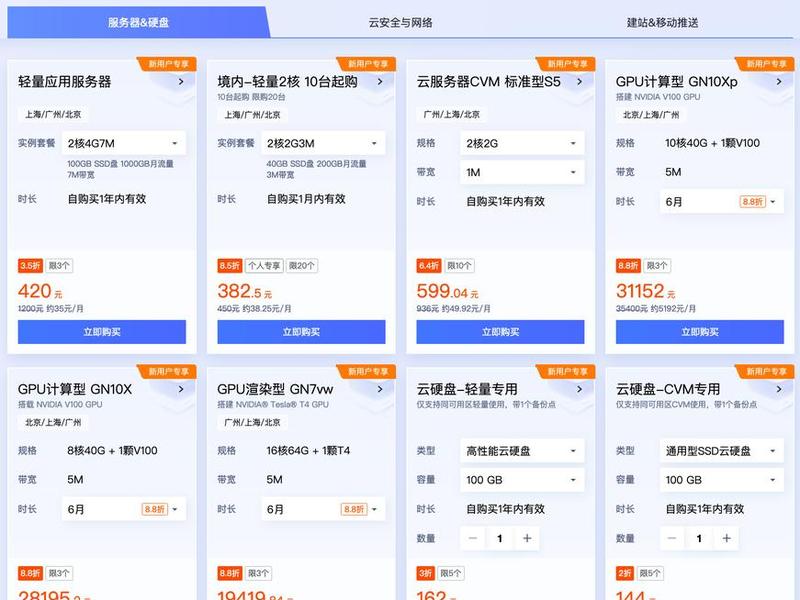Screen dimensions: 800x600
Task: Expand 6月 时长 dropdown in GN10Xp card
Action: click(721, 202)
